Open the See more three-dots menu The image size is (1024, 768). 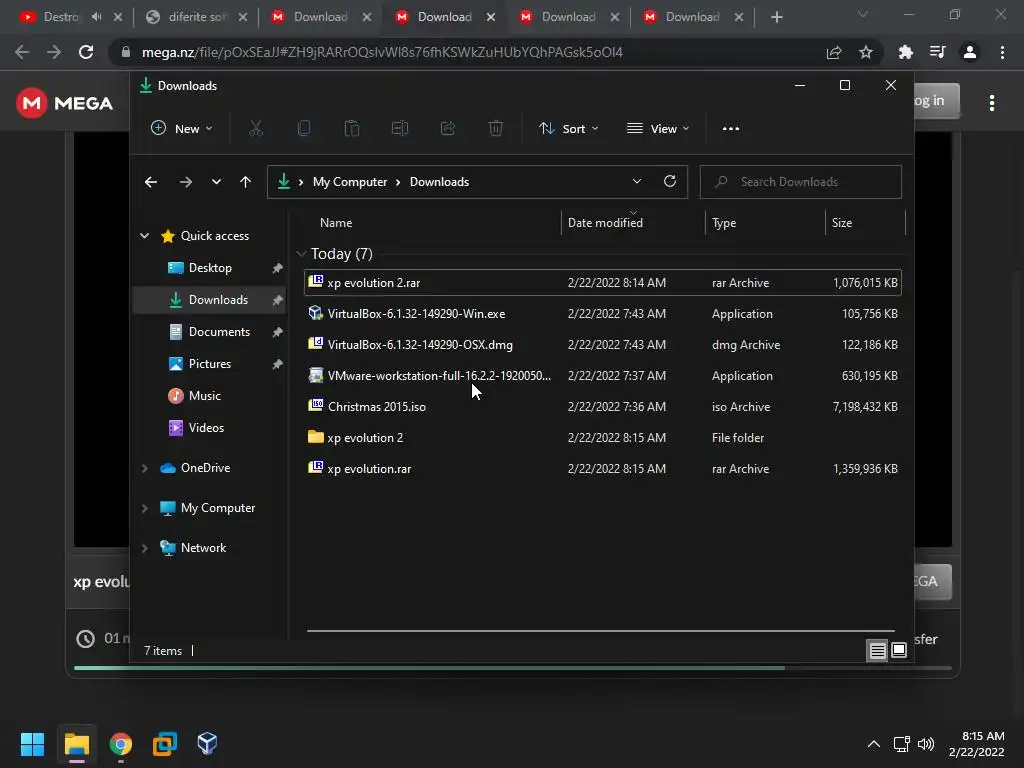click(731, 129)
